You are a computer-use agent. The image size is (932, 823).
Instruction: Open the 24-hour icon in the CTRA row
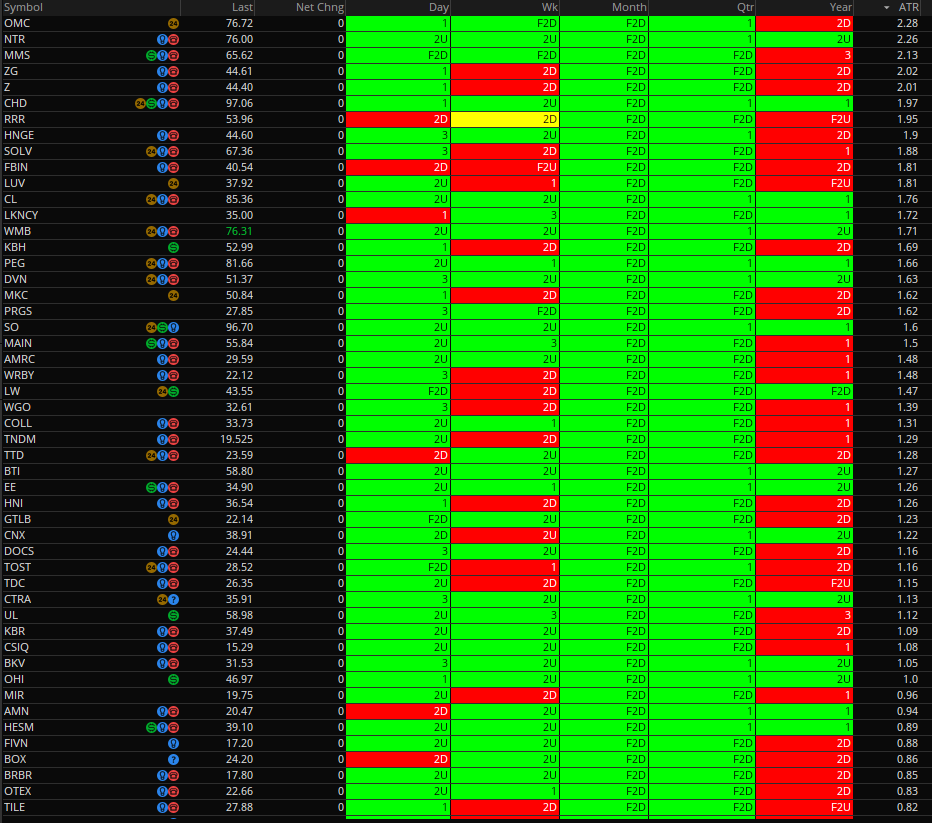(162, 600)
